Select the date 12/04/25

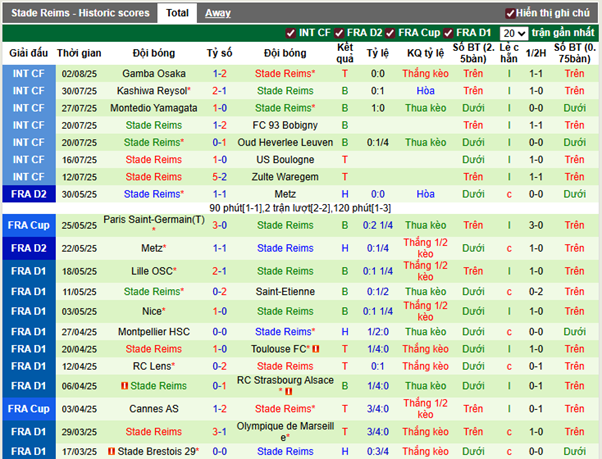point(79,366)
